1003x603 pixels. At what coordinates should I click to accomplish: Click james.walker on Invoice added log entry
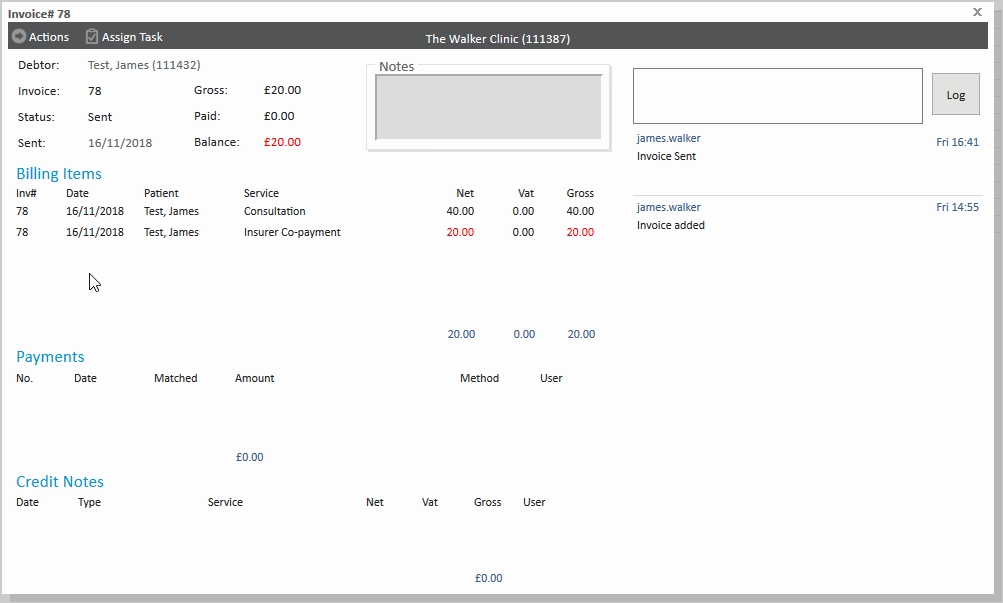coord(668,207)
